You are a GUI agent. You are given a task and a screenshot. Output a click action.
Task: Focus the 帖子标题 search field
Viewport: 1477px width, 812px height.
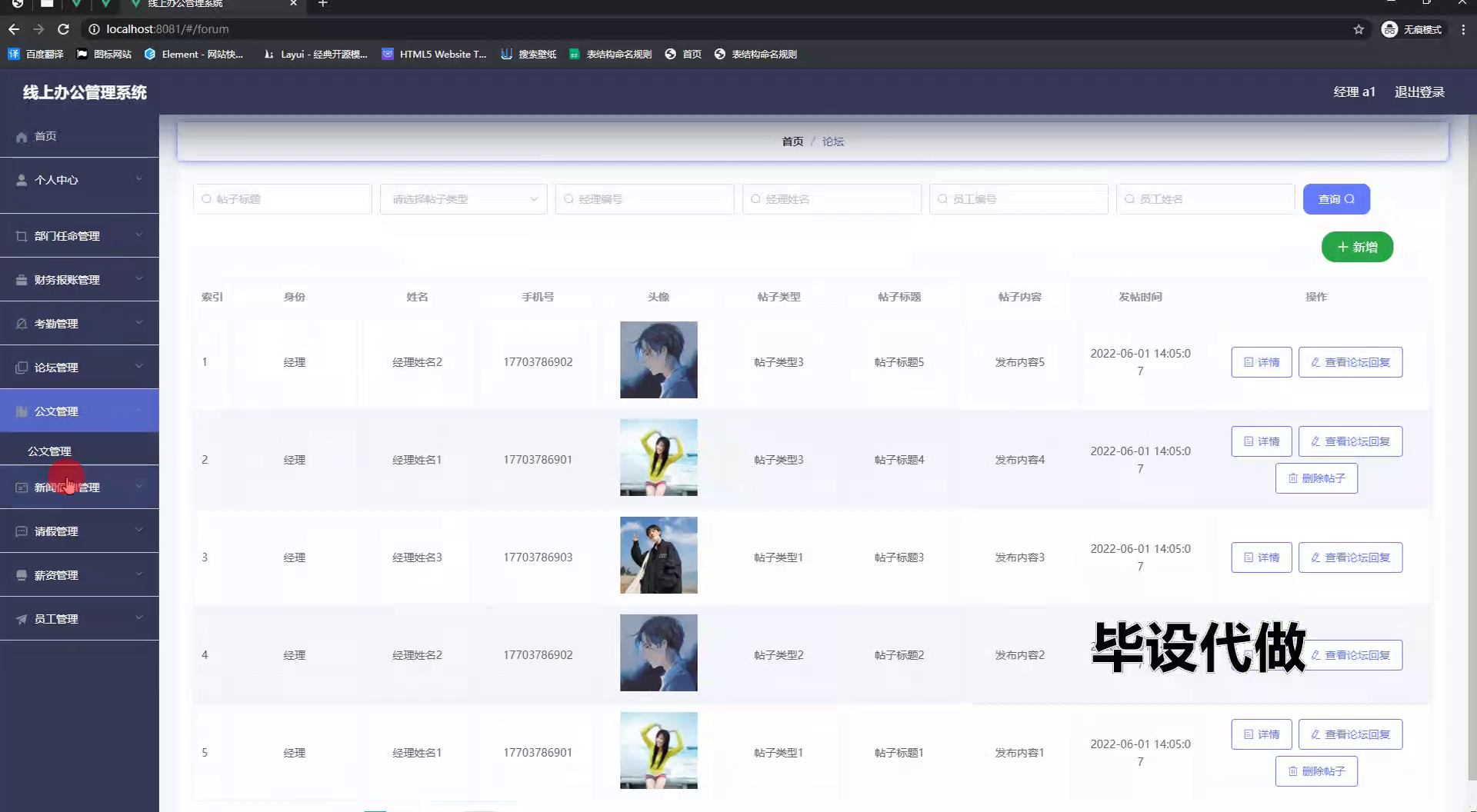(x=282, y=199)
